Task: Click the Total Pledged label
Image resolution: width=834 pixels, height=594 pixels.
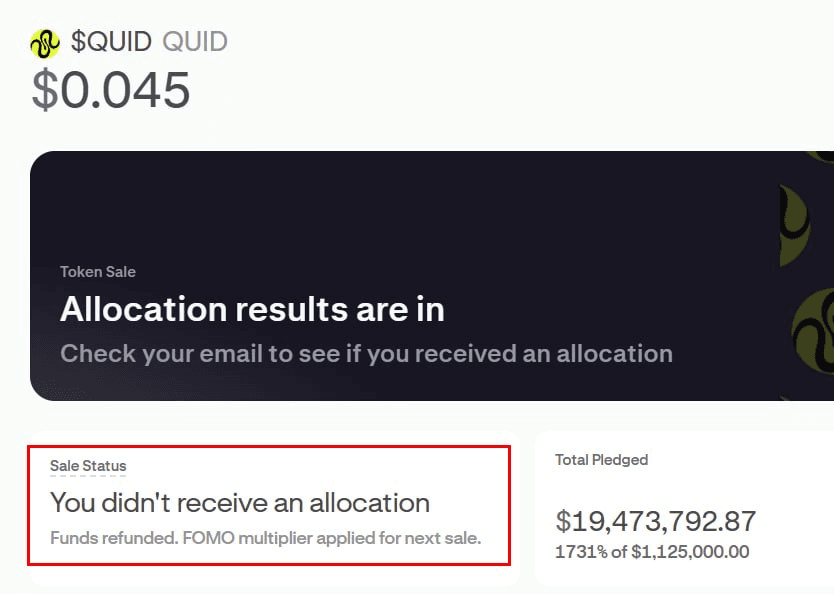Action: coord(602,460)
